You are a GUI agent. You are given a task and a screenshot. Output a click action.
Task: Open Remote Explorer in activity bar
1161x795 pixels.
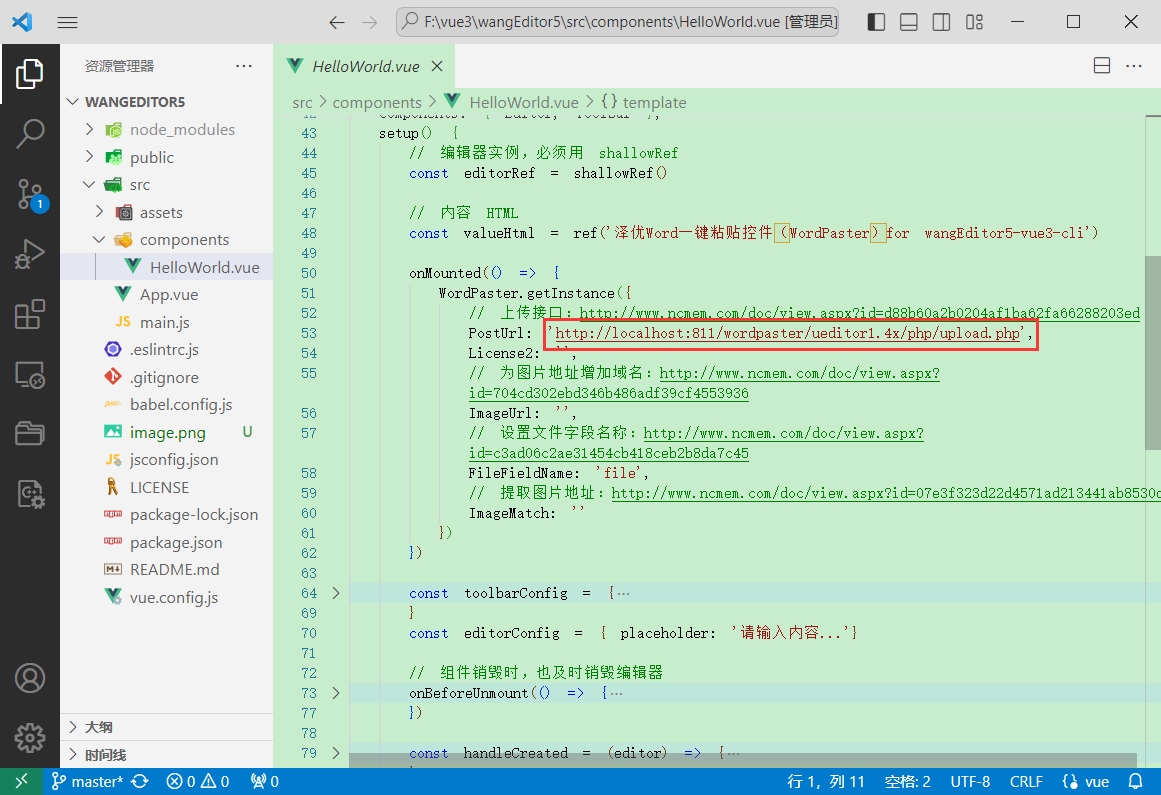[x=30, y=375]
